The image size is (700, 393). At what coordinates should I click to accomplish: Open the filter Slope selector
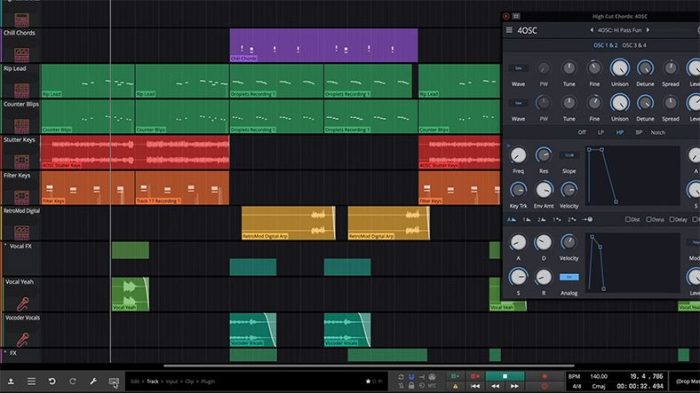click(x=569, y=155)
